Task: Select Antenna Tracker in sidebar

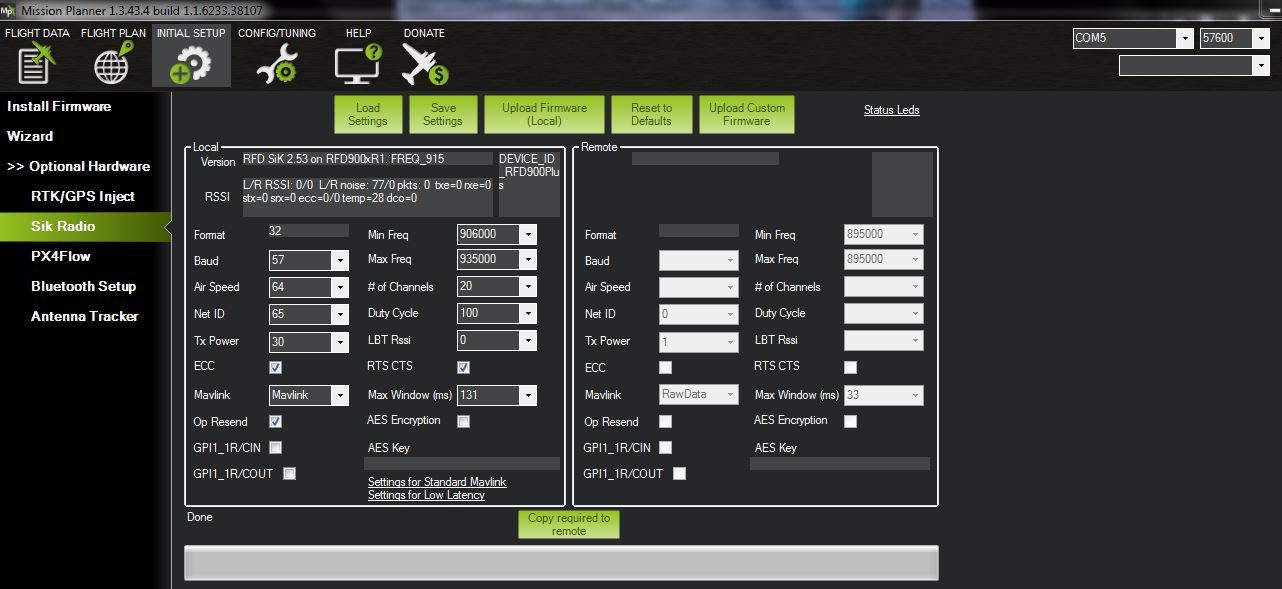Action: 85,317
